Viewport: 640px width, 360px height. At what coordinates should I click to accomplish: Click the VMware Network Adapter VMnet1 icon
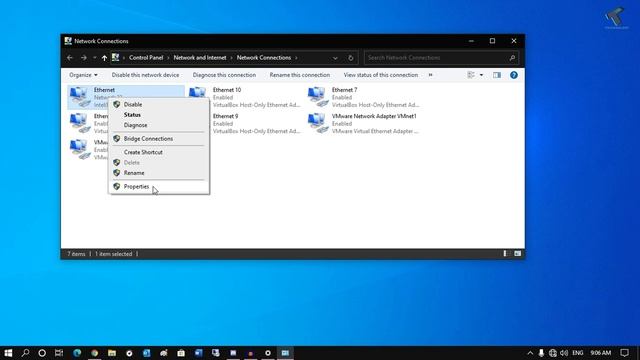[318, 123]
